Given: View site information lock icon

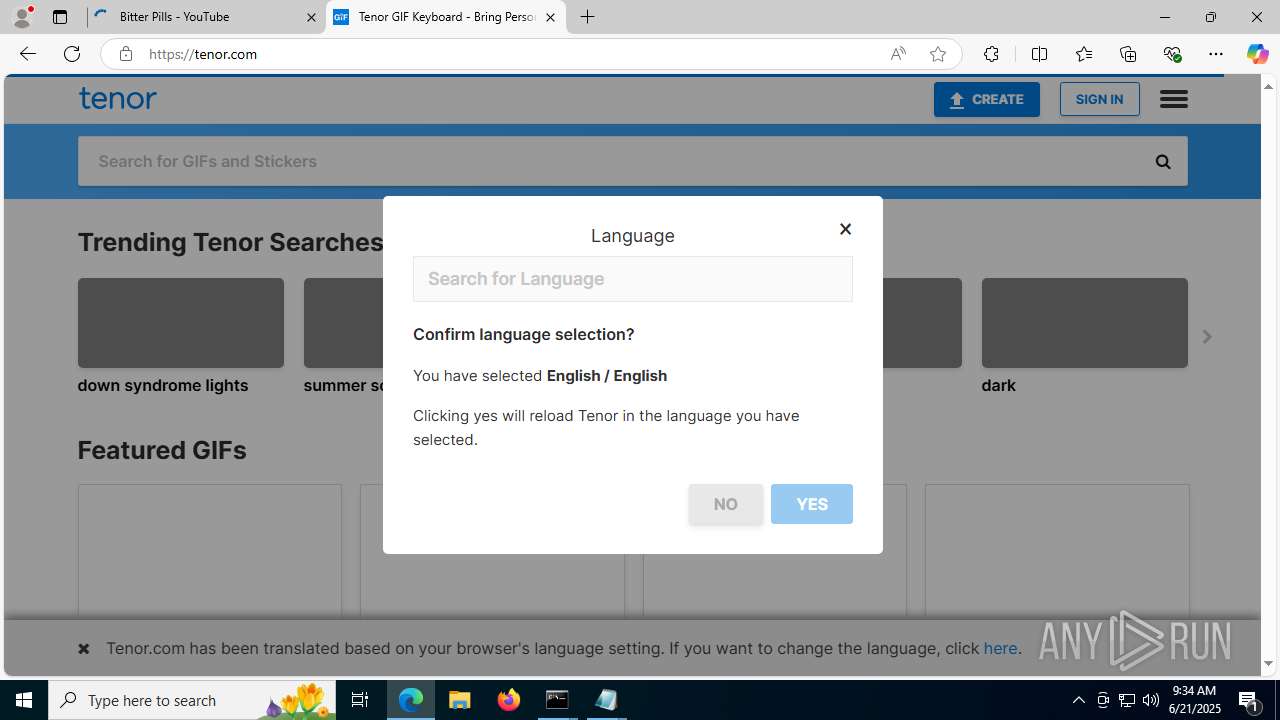Looking at the screenshot, I should (x=125, y=54).
